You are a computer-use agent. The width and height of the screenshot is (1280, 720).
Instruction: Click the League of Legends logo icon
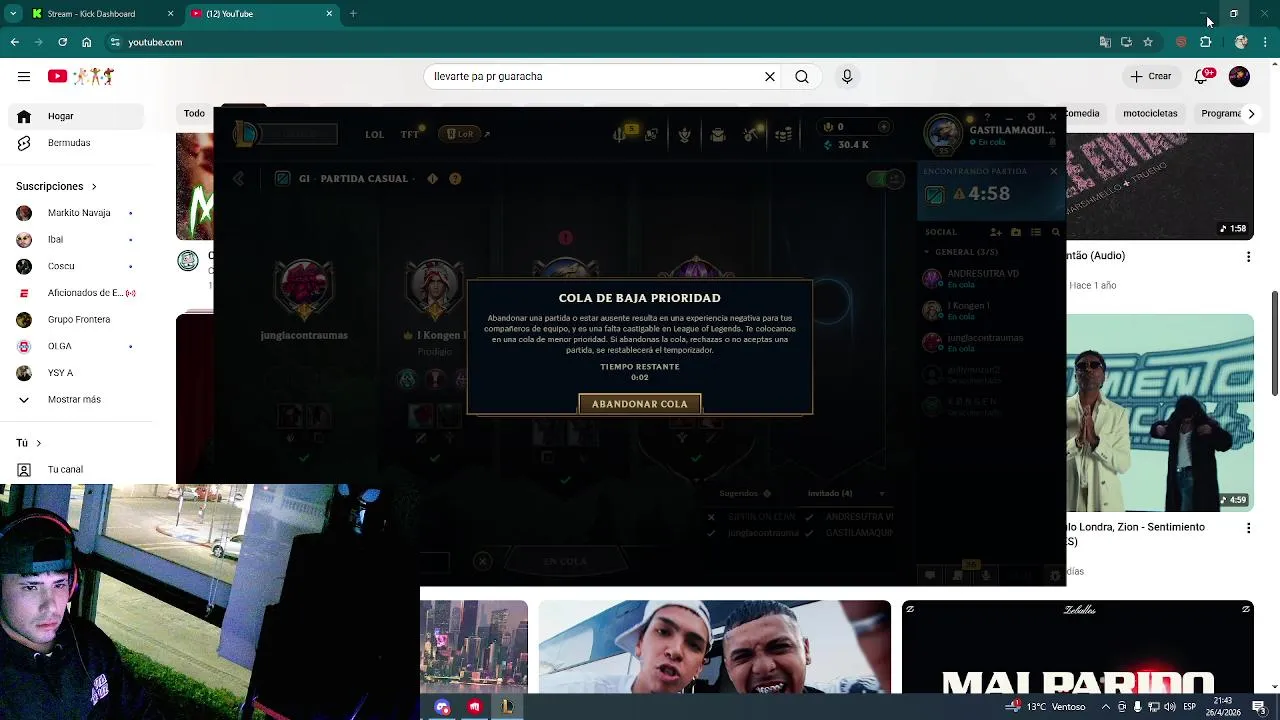coord(246,133)
